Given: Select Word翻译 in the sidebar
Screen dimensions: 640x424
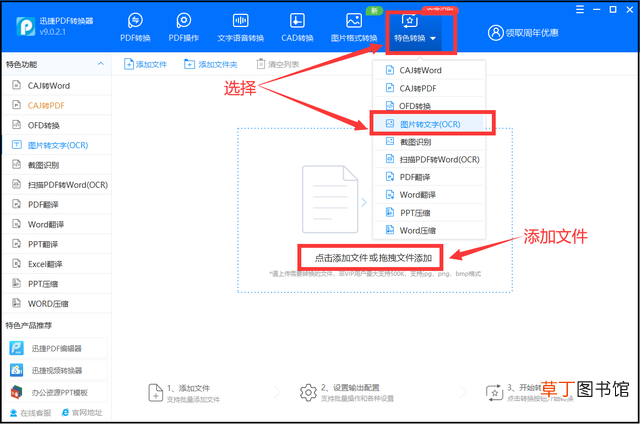Looking at the screenshot, I should click(57, 224).
